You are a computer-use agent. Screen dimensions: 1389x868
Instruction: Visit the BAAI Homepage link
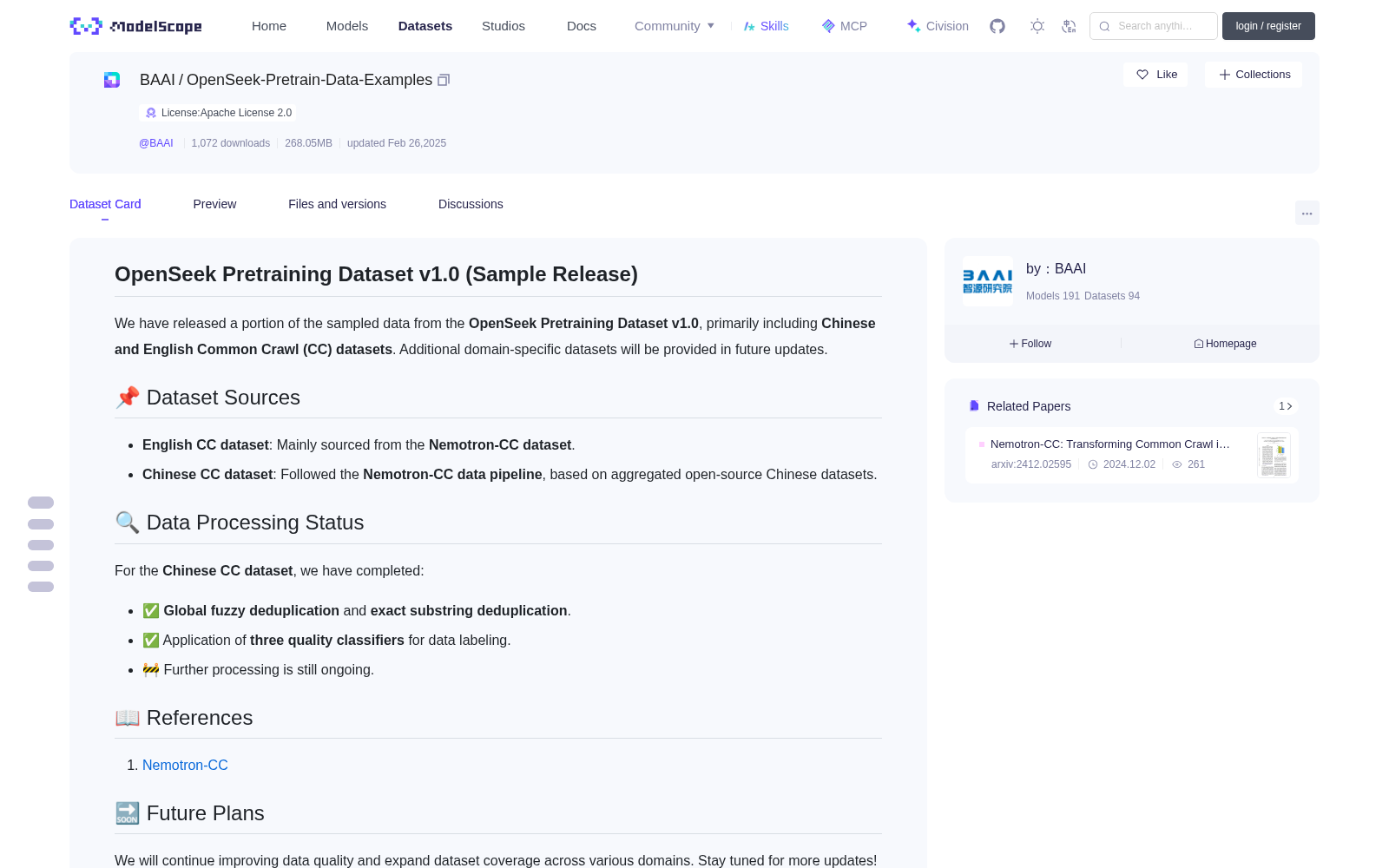(x=1225, y=344)
